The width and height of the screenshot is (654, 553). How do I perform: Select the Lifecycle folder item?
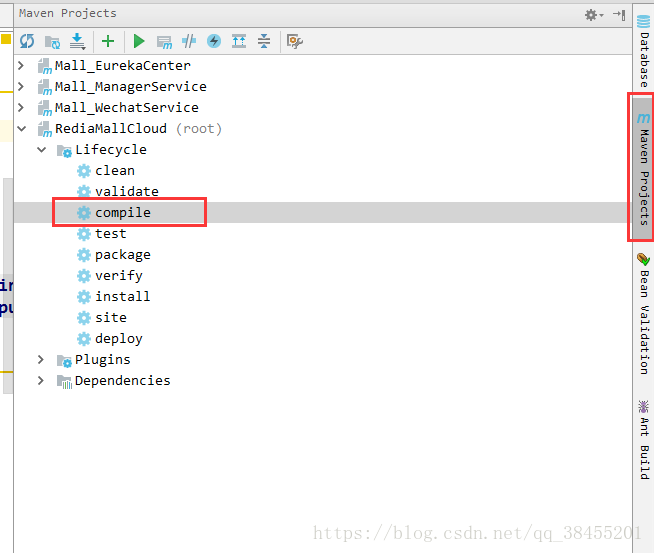click(x=111, y=149)
